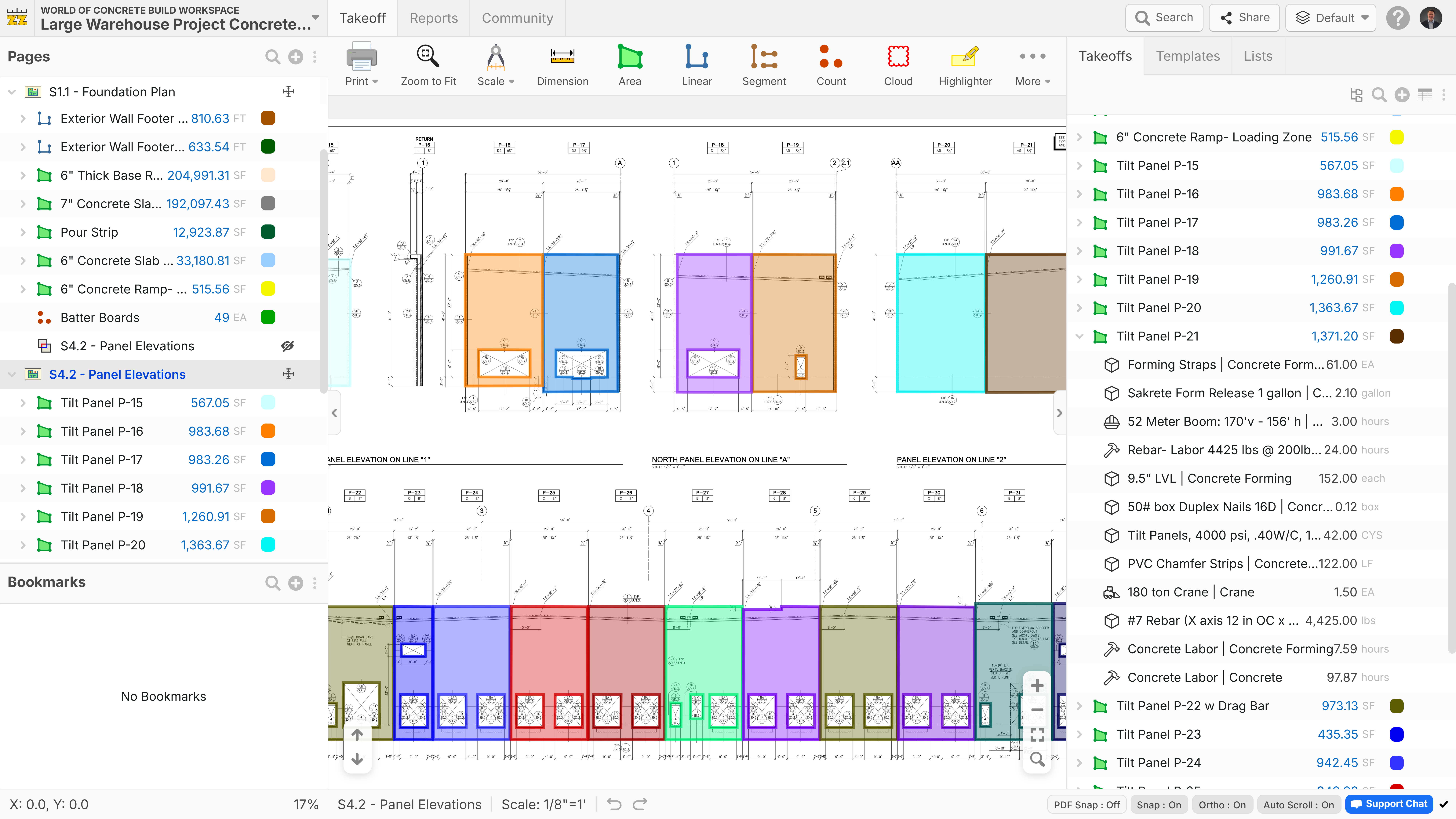Image resolution: width=1456 pixels, height=819 pixels.
Task: Open the Templates tab
Action: (1188, 56)
